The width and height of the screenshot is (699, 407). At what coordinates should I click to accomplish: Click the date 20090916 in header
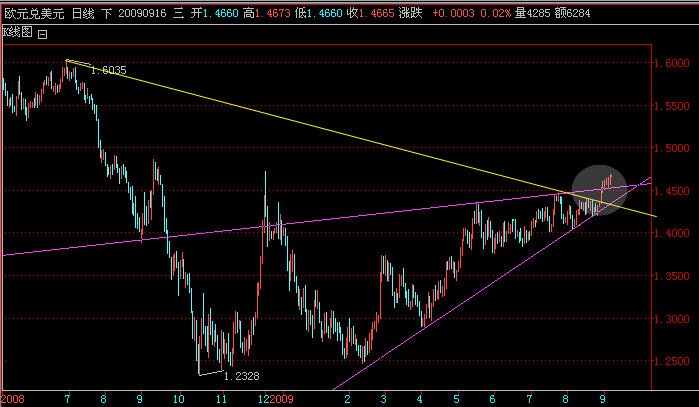(x=142, y=13)
